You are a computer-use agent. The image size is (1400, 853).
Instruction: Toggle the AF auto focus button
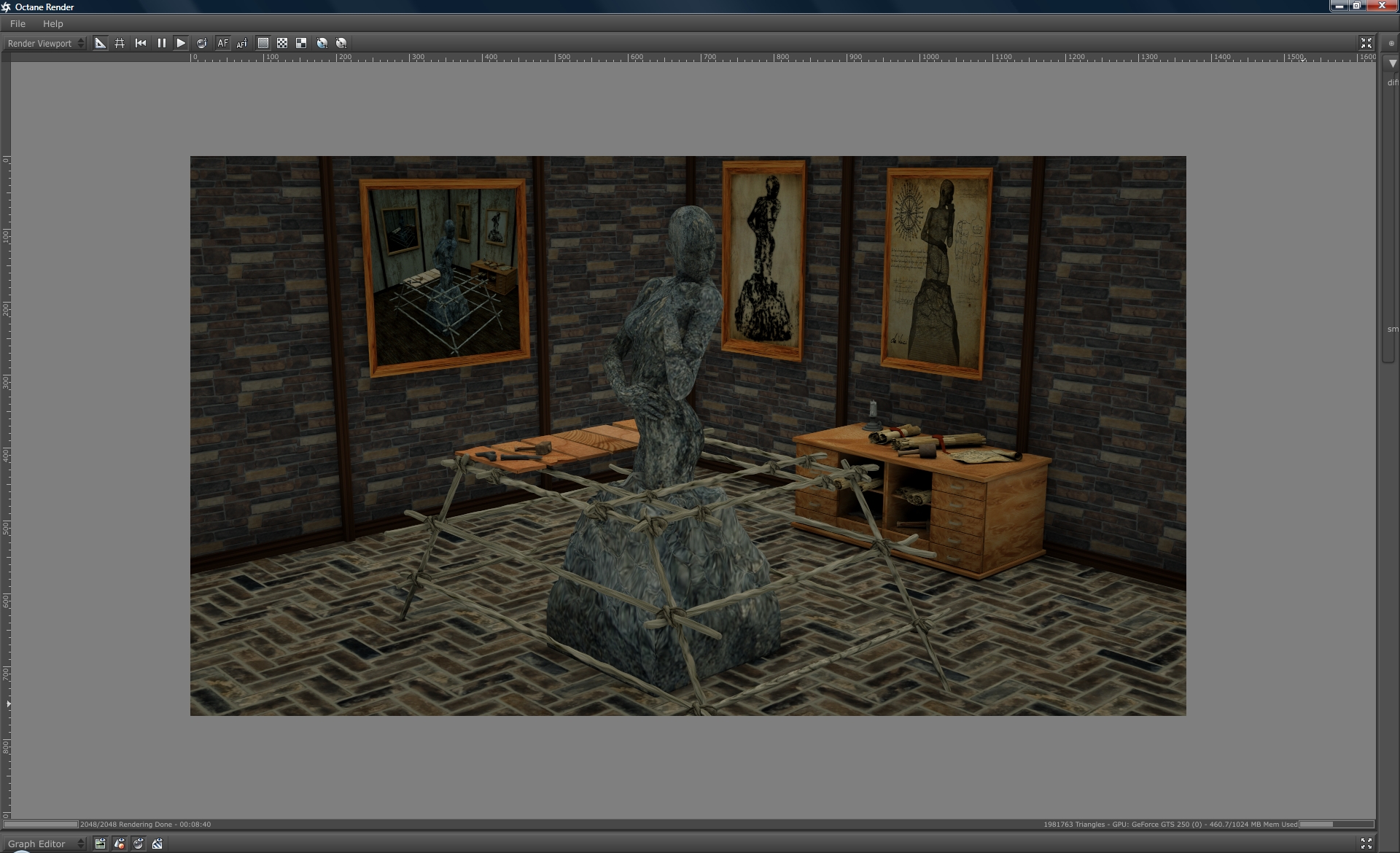pyautogui.click(x=222, y=43)
